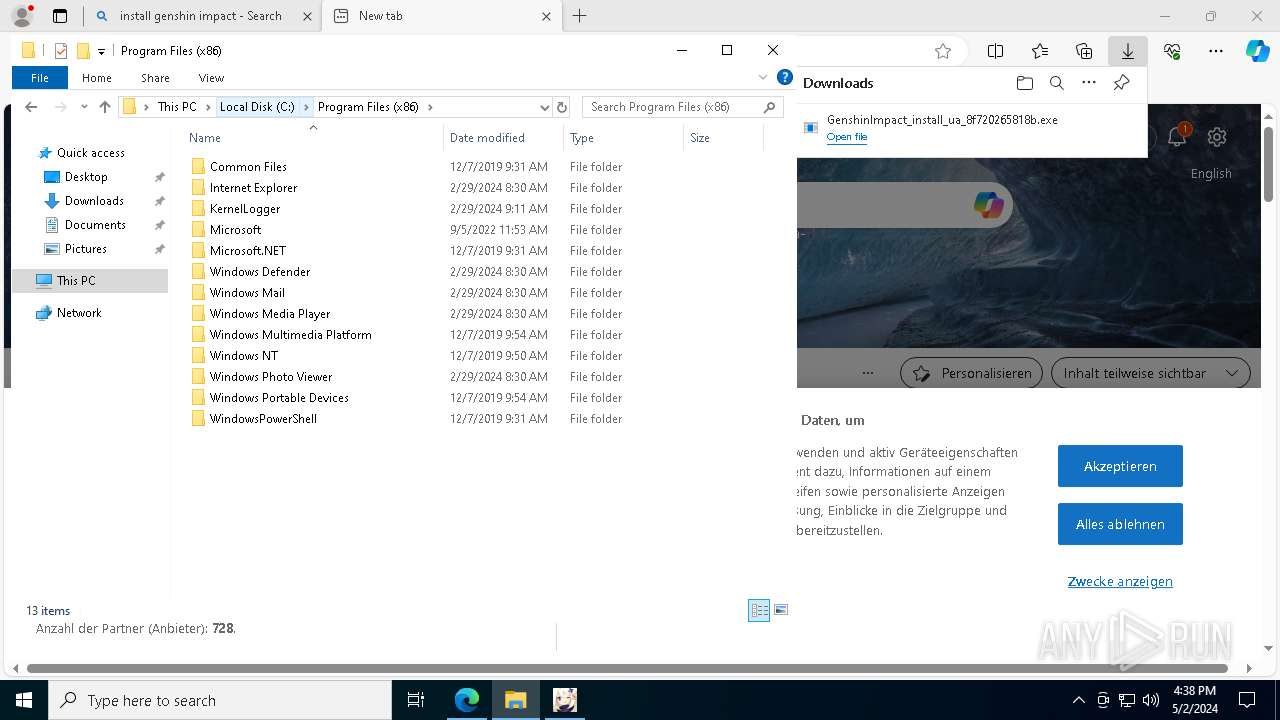
Task: Open the Windows Start menu
Action: click(24, 700)
